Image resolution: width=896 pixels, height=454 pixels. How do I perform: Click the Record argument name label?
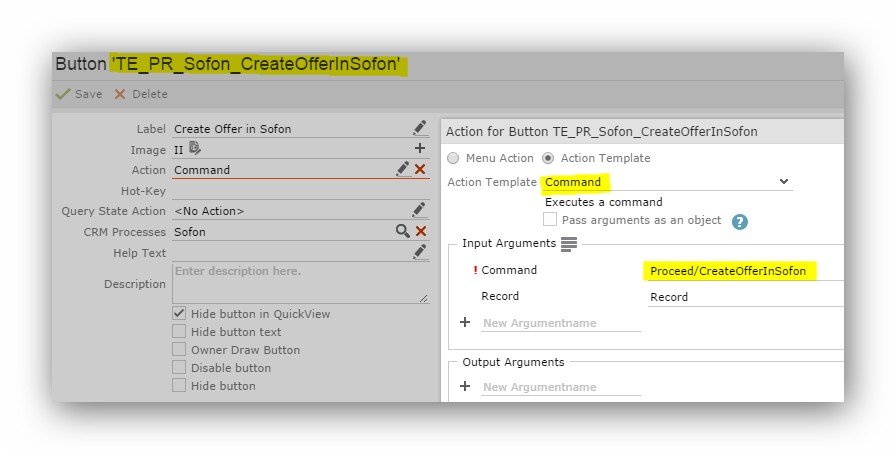pyautogui.click(x=500, y=296)
